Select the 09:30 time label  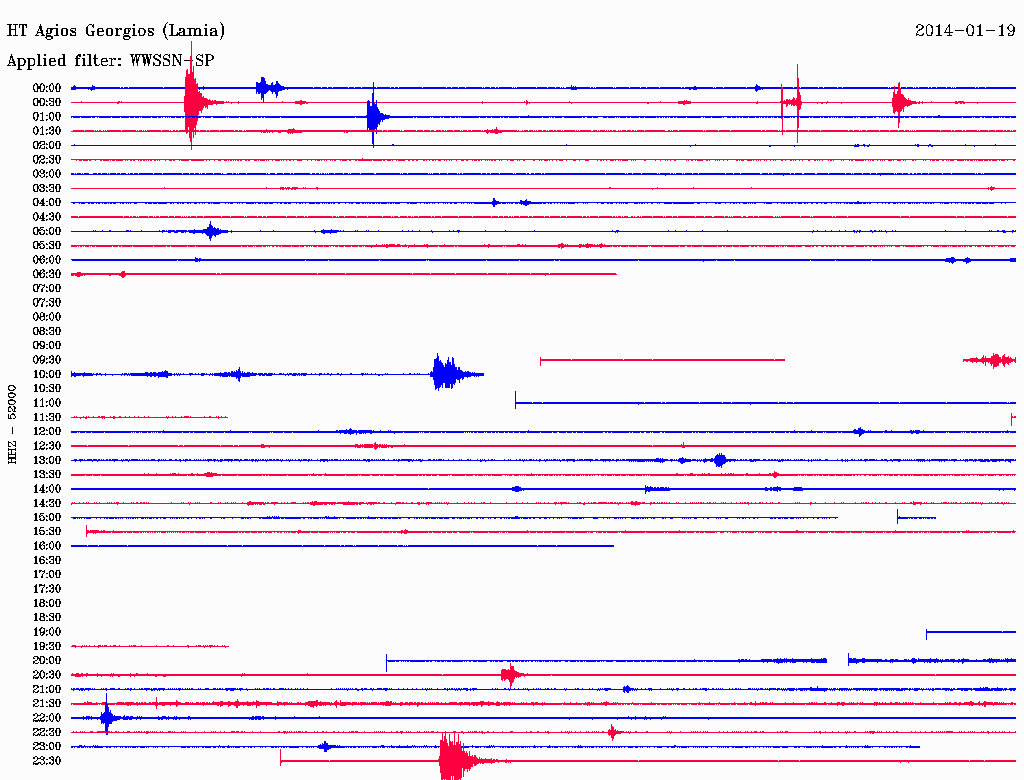click(46, 360)
